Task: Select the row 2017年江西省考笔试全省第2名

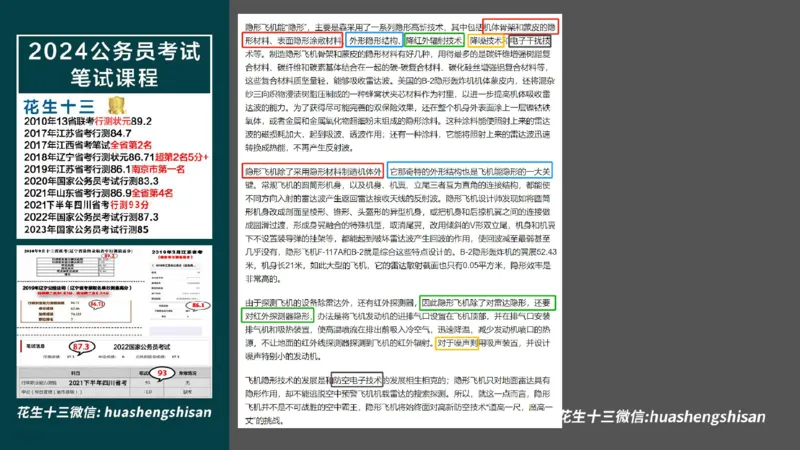Action: (88, 145)
